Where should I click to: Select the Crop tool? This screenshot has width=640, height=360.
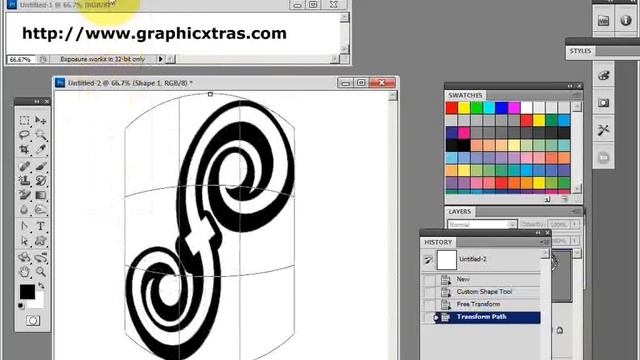(x=24, y=149)
